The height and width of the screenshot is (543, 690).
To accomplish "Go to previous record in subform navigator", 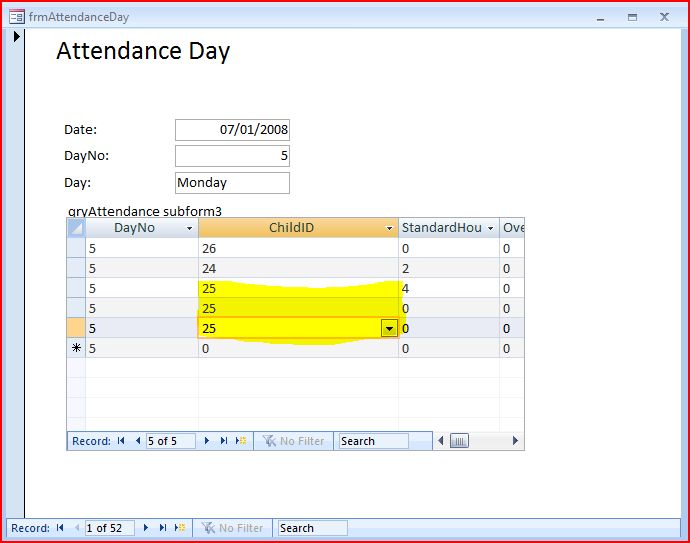I will [x=137, y=440].
